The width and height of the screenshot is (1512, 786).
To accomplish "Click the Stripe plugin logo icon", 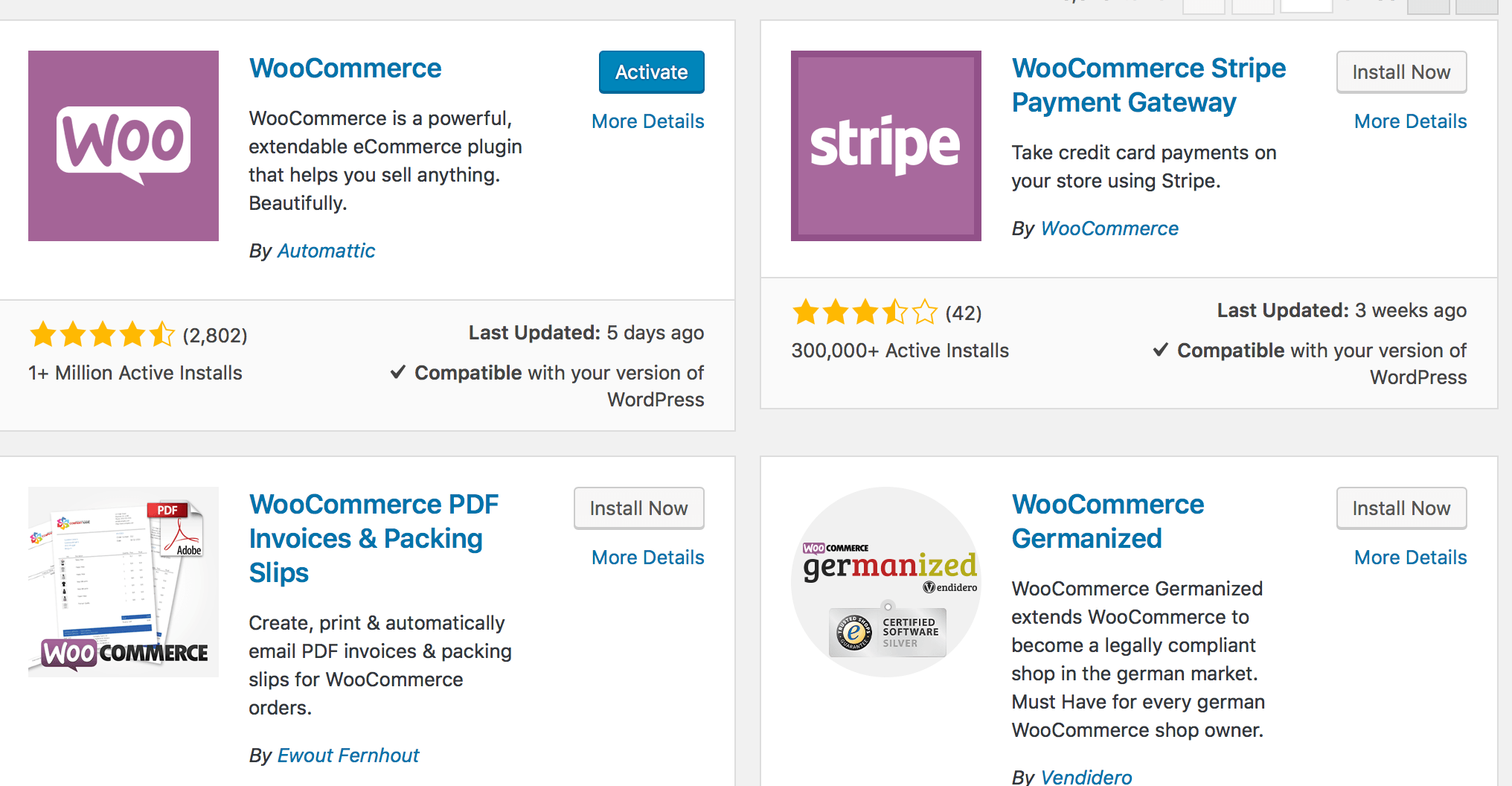I will tap(885, 146).
